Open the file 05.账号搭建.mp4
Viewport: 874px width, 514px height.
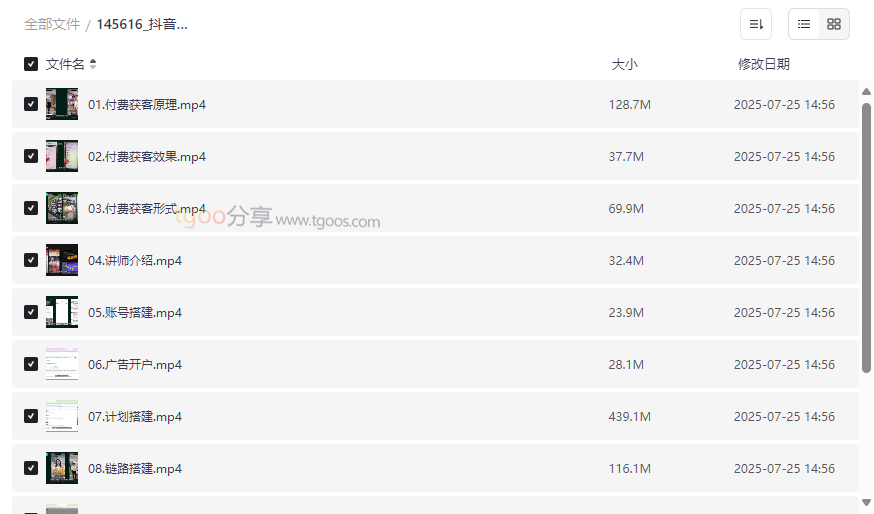click(135, 313)
